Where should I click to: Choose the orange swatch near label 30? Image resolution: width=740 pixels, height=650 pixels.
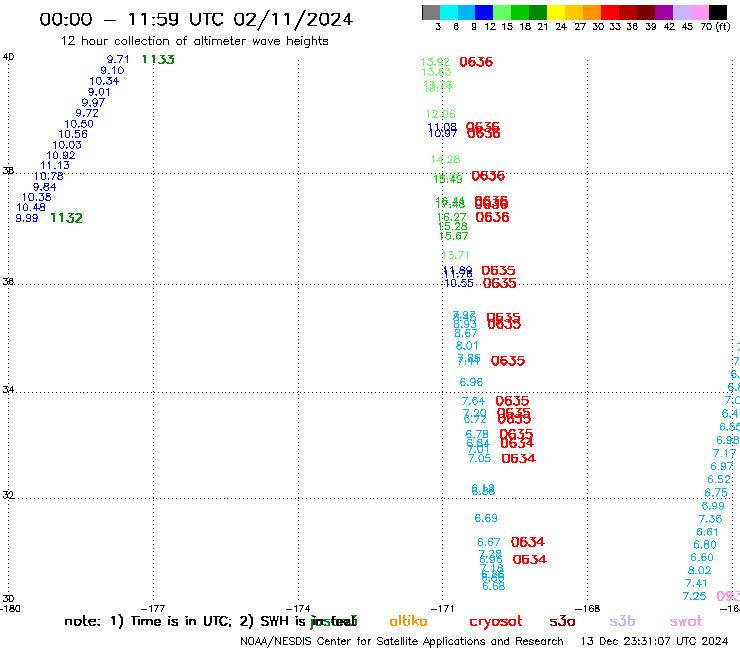pyautogui.click(x=592, y=12)
